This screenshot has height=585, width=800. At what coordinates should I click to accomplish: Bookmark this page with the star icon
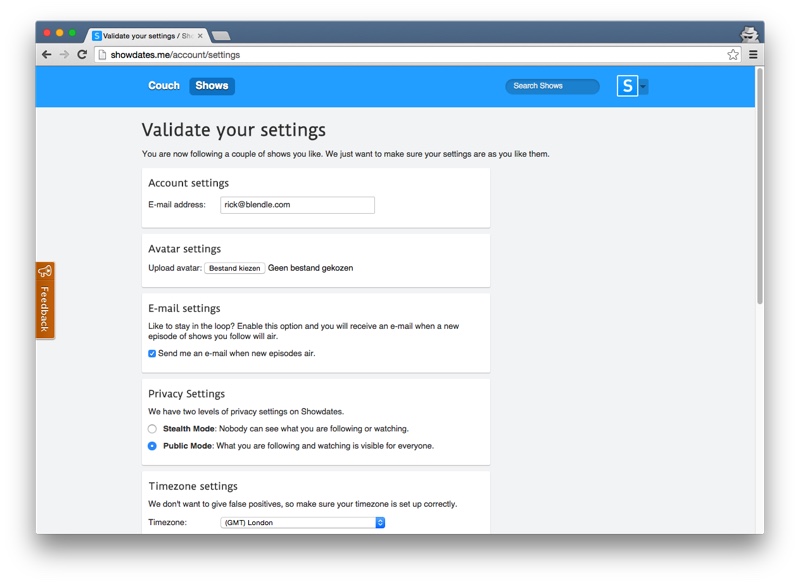click(733, 55)
